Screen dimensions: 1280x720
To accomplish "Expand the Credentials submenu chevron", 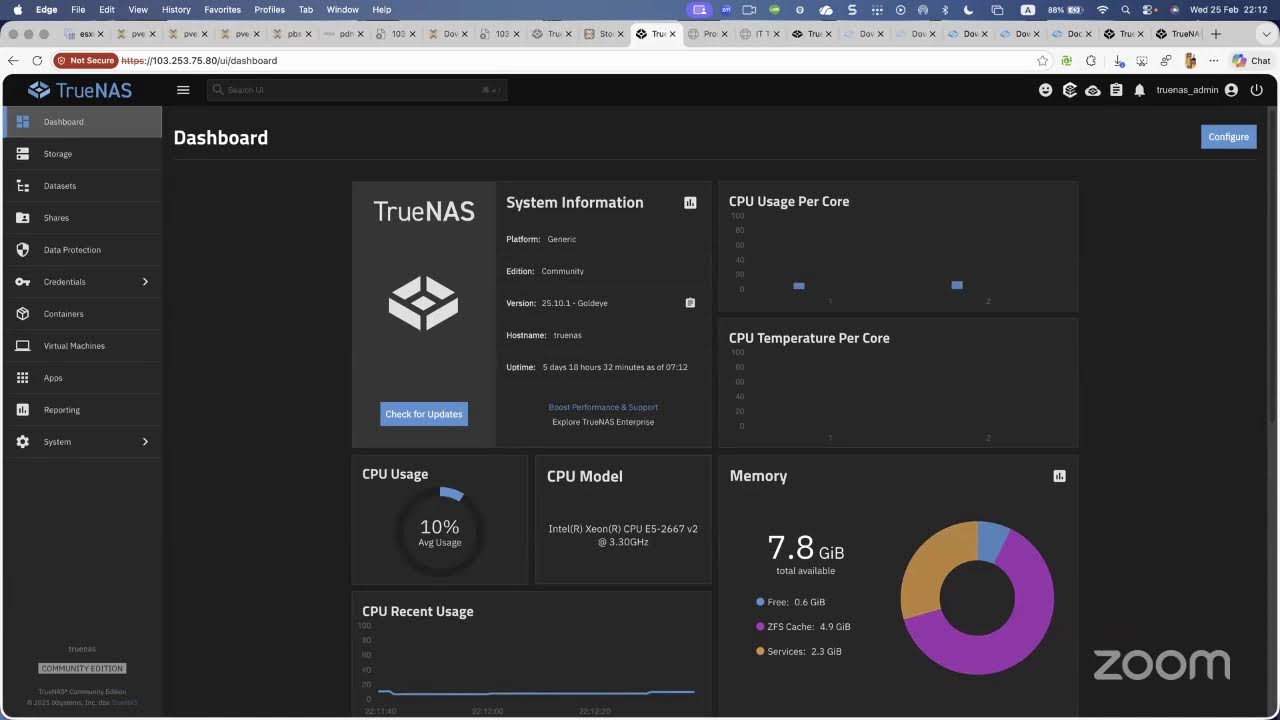I will (x=145, y=282).
